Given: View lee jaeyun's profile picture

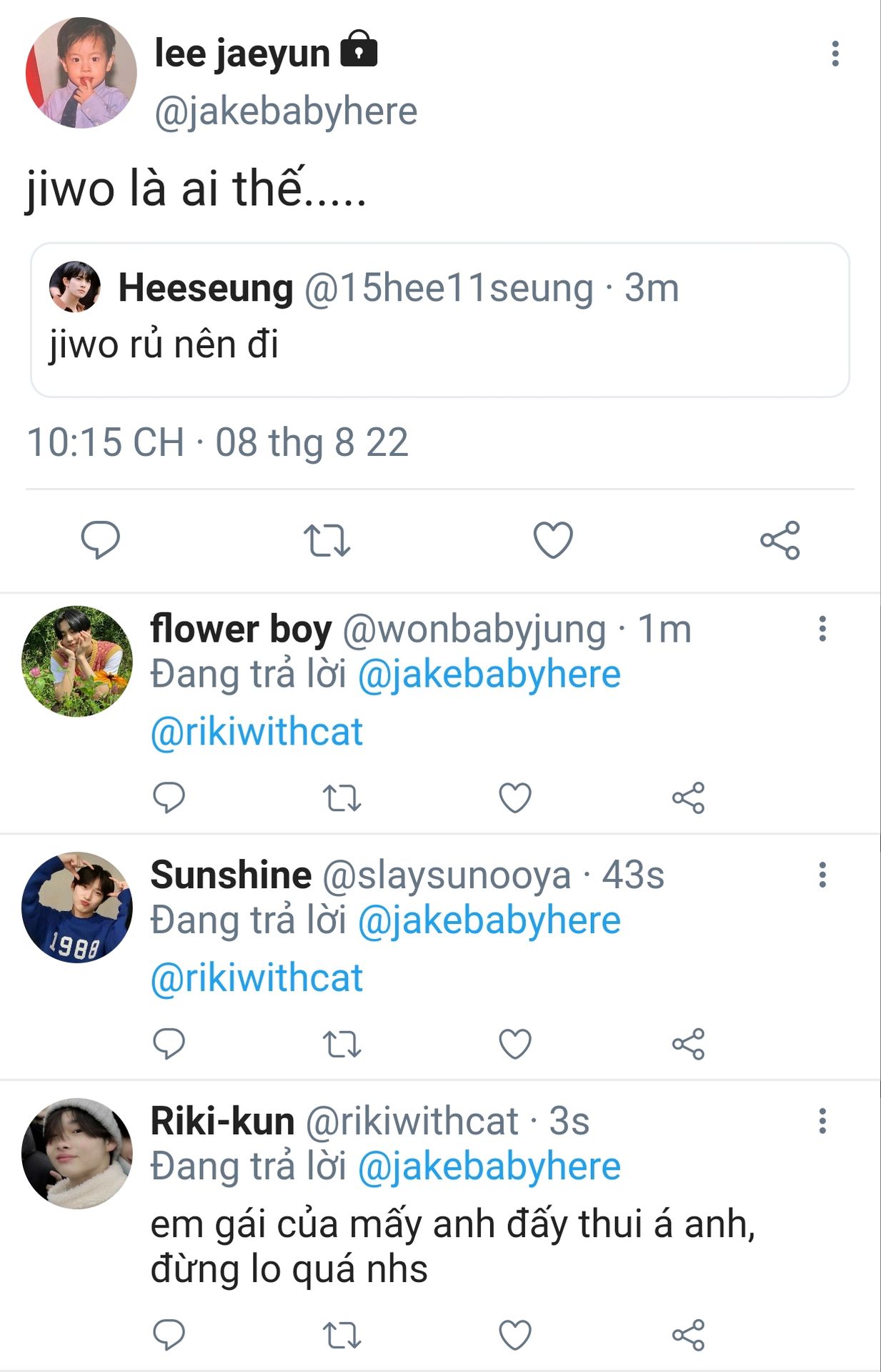Looking at the screenshot, I should 81,73.
